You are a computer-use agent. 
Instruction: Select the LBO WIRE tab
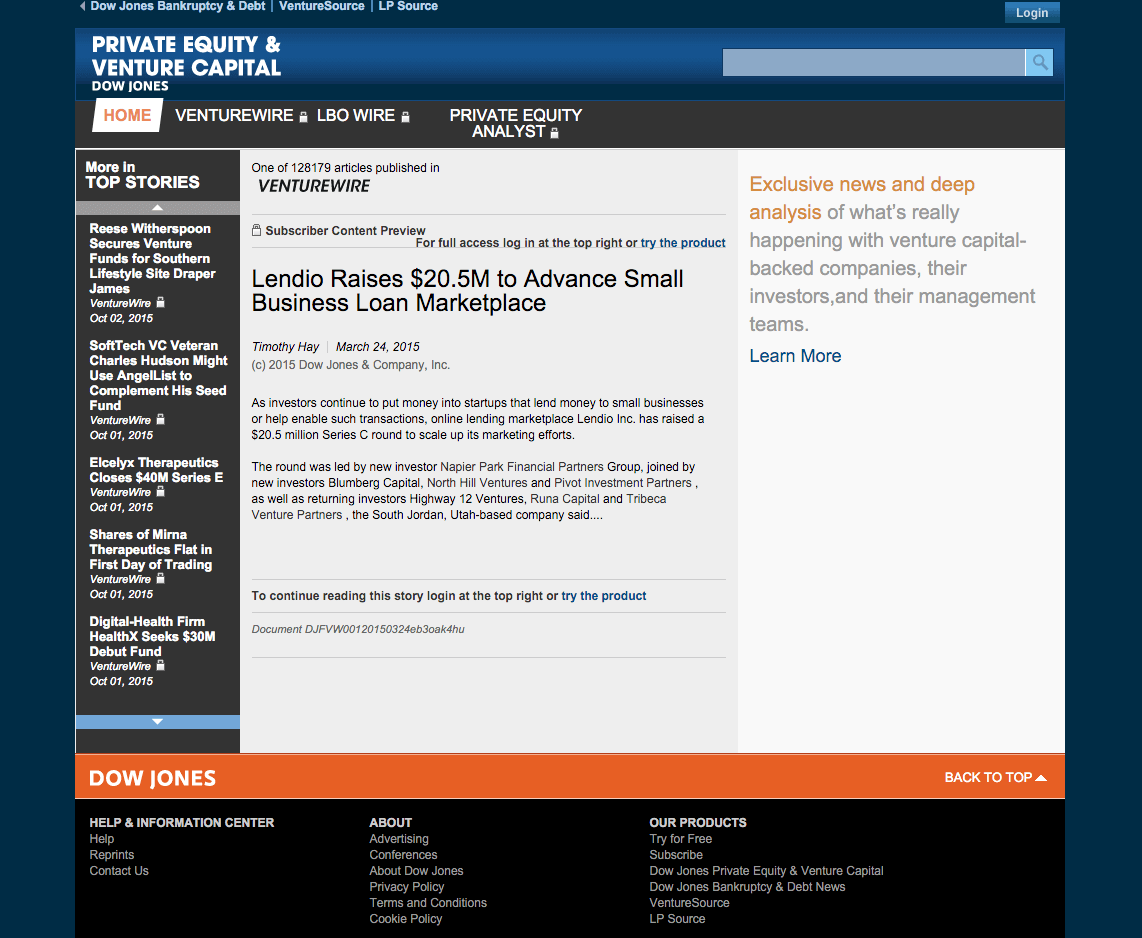[355, 115]
